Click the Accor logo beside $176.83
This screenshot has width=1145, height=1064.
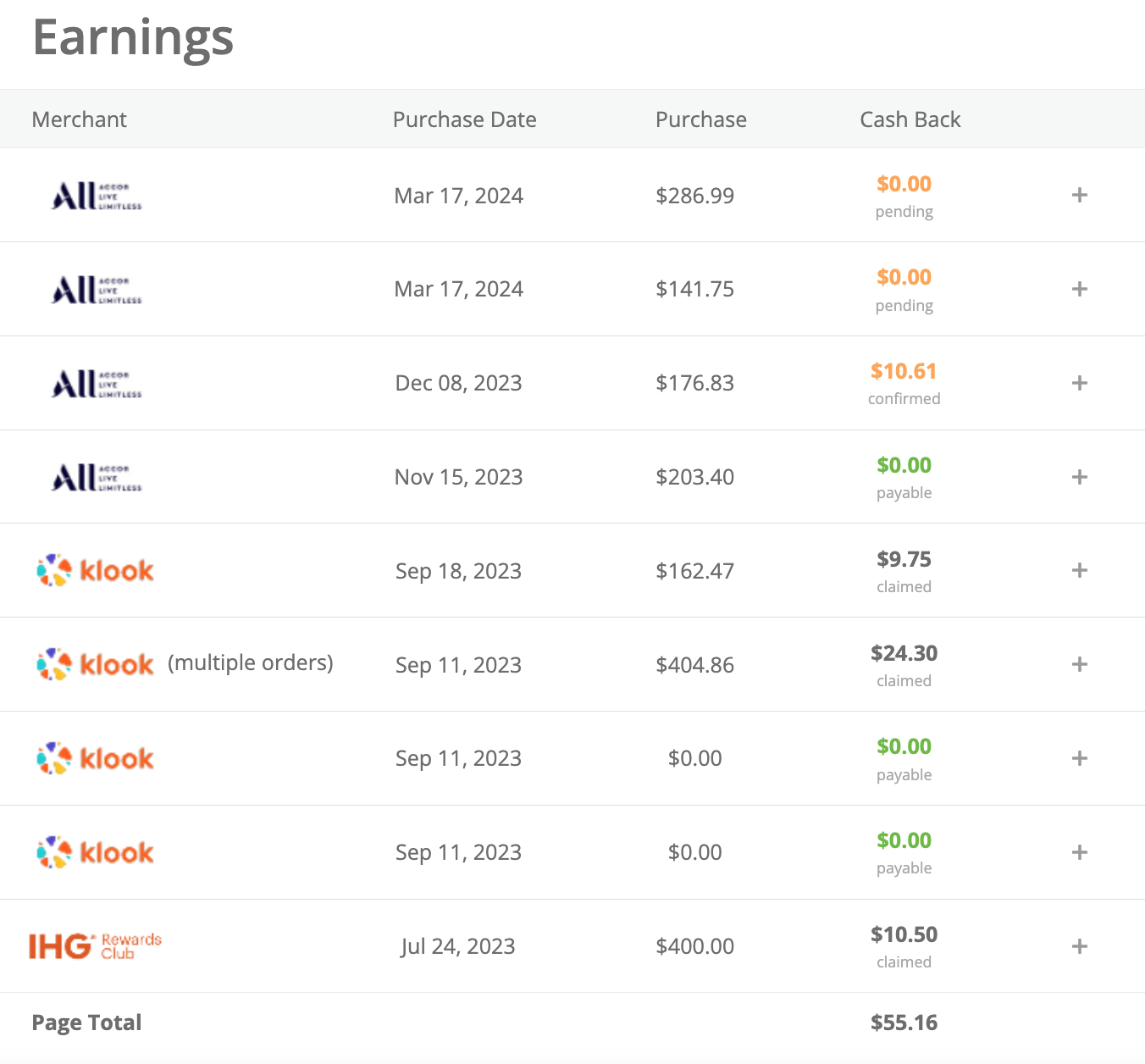[97, 384]
